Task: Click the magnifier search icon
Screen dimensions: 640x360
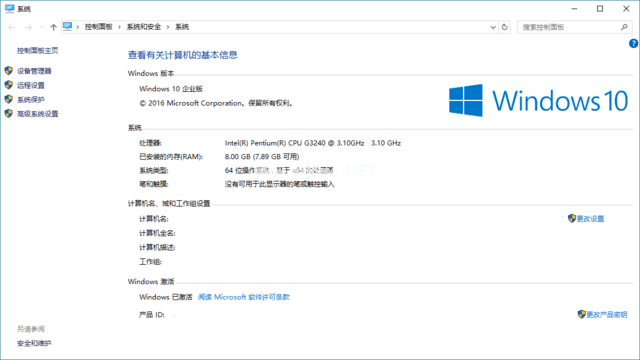Action: 624,27
